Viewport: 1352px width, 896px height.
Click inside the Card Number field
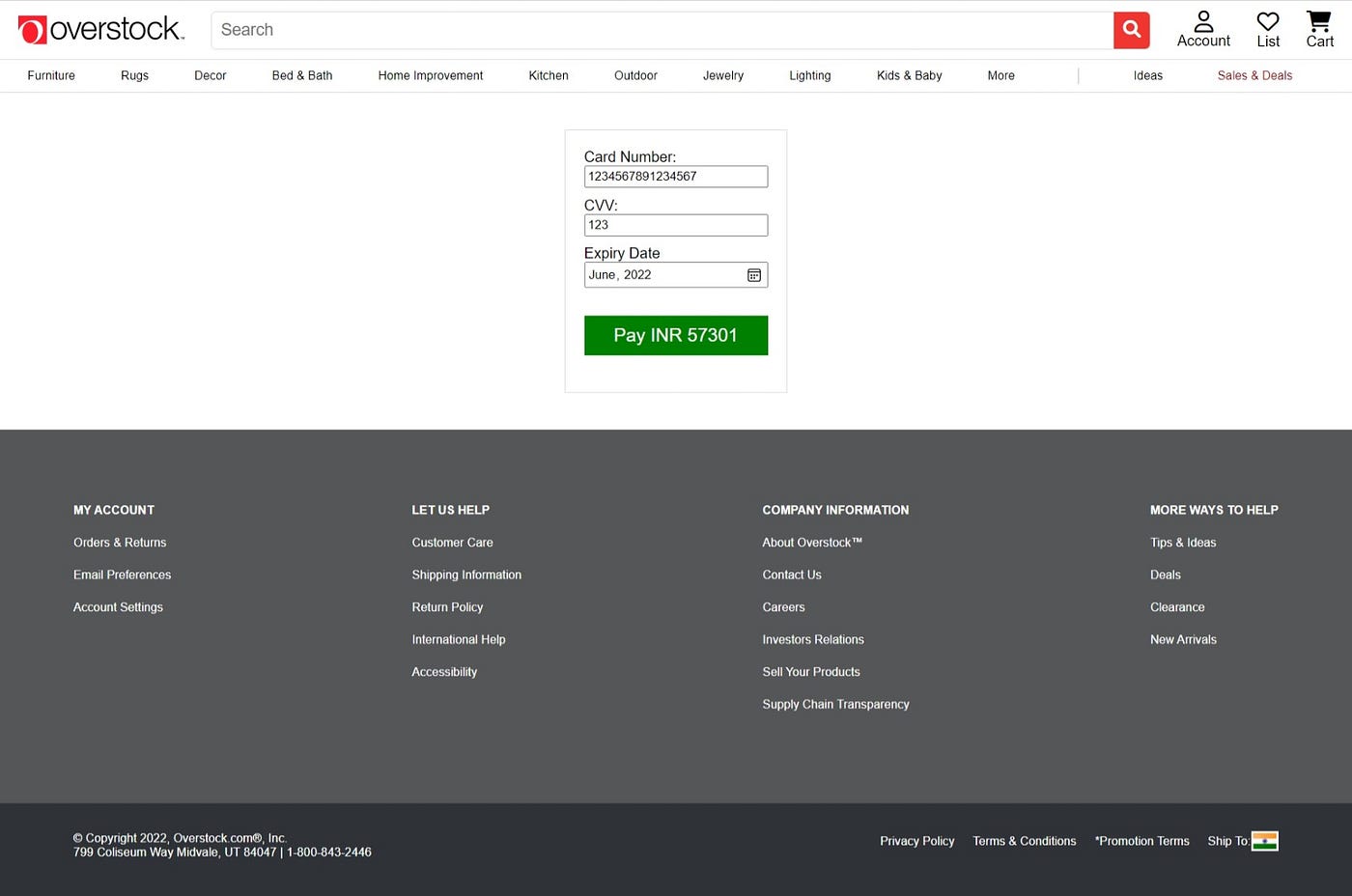coord(675,176)
